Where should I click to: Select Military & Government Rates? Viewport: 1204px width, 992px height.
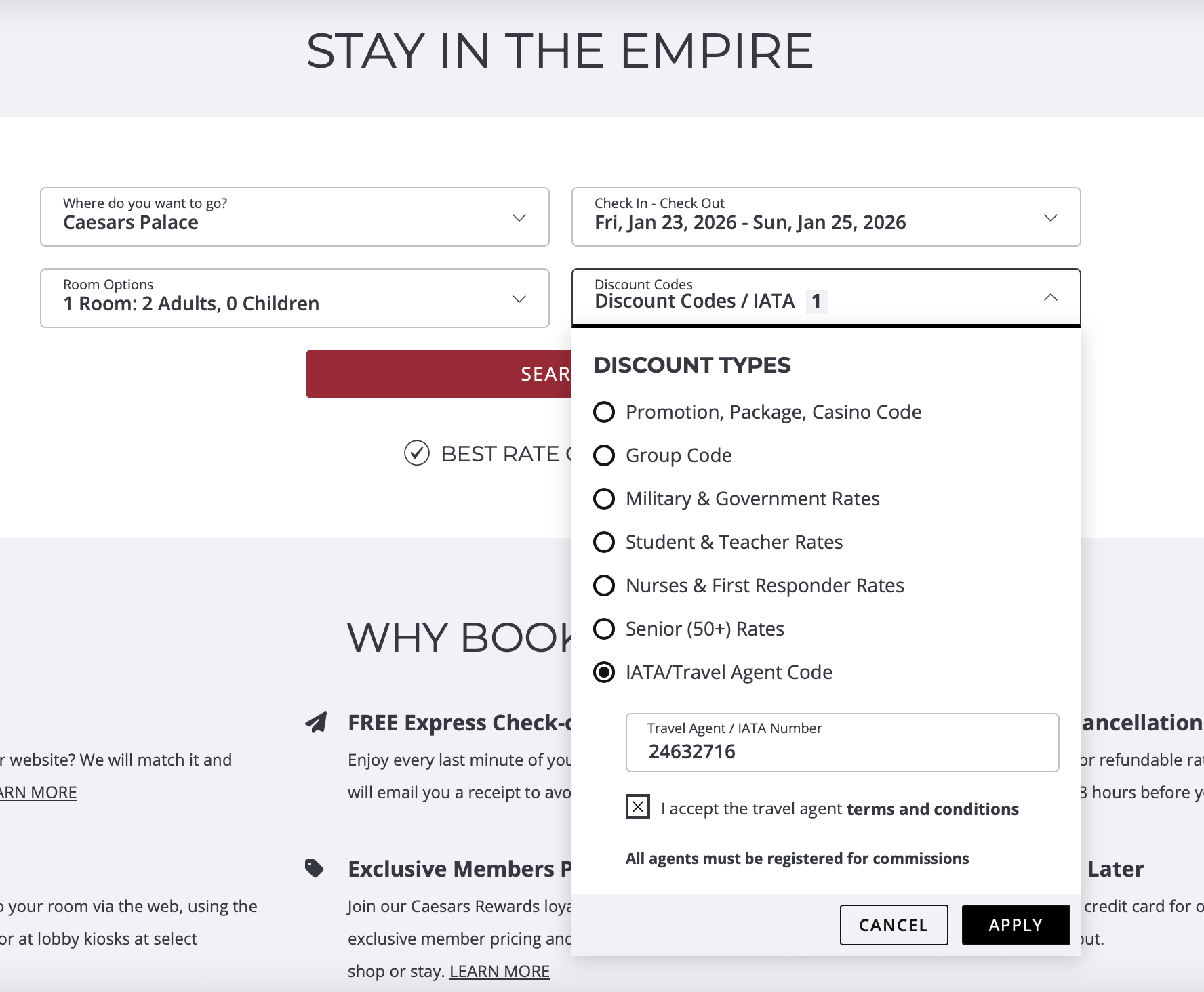[604, 499]
